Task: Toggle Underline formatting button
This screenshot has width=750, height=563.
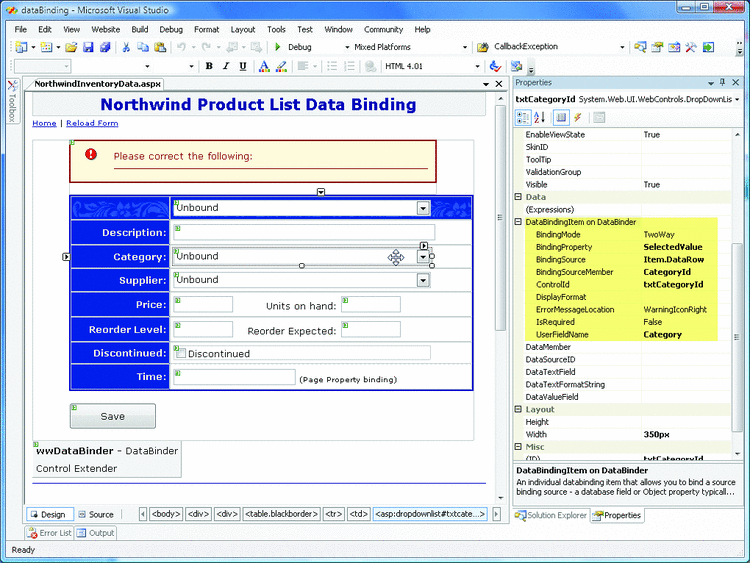Action: click(243, 66)
